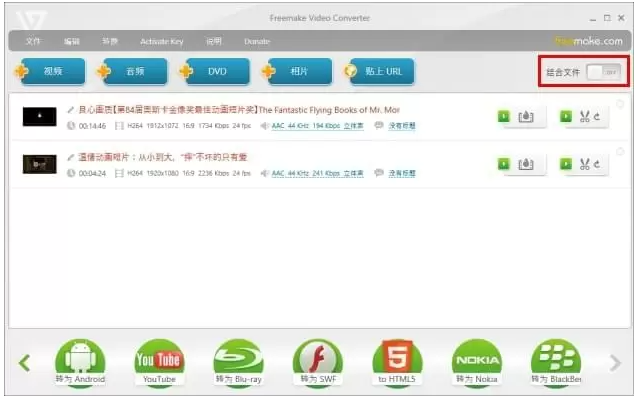Screen dimensions: 639x403
Task: Toggle the 结合文件 join files switch
Action: pyautogui.click(x=603, y=72)
